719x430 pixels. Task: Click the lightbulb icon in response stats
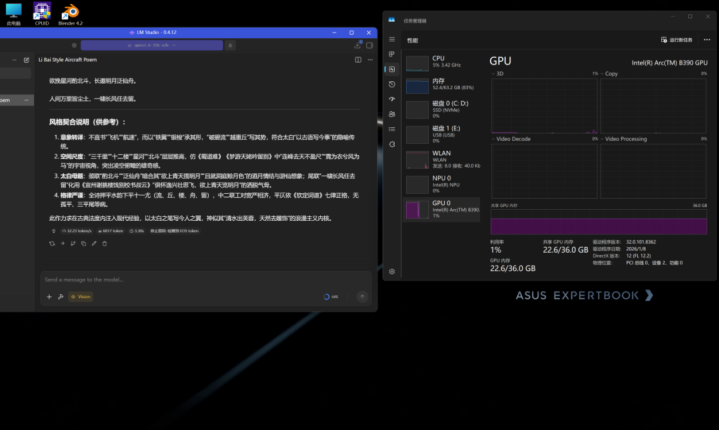point(54,231)
